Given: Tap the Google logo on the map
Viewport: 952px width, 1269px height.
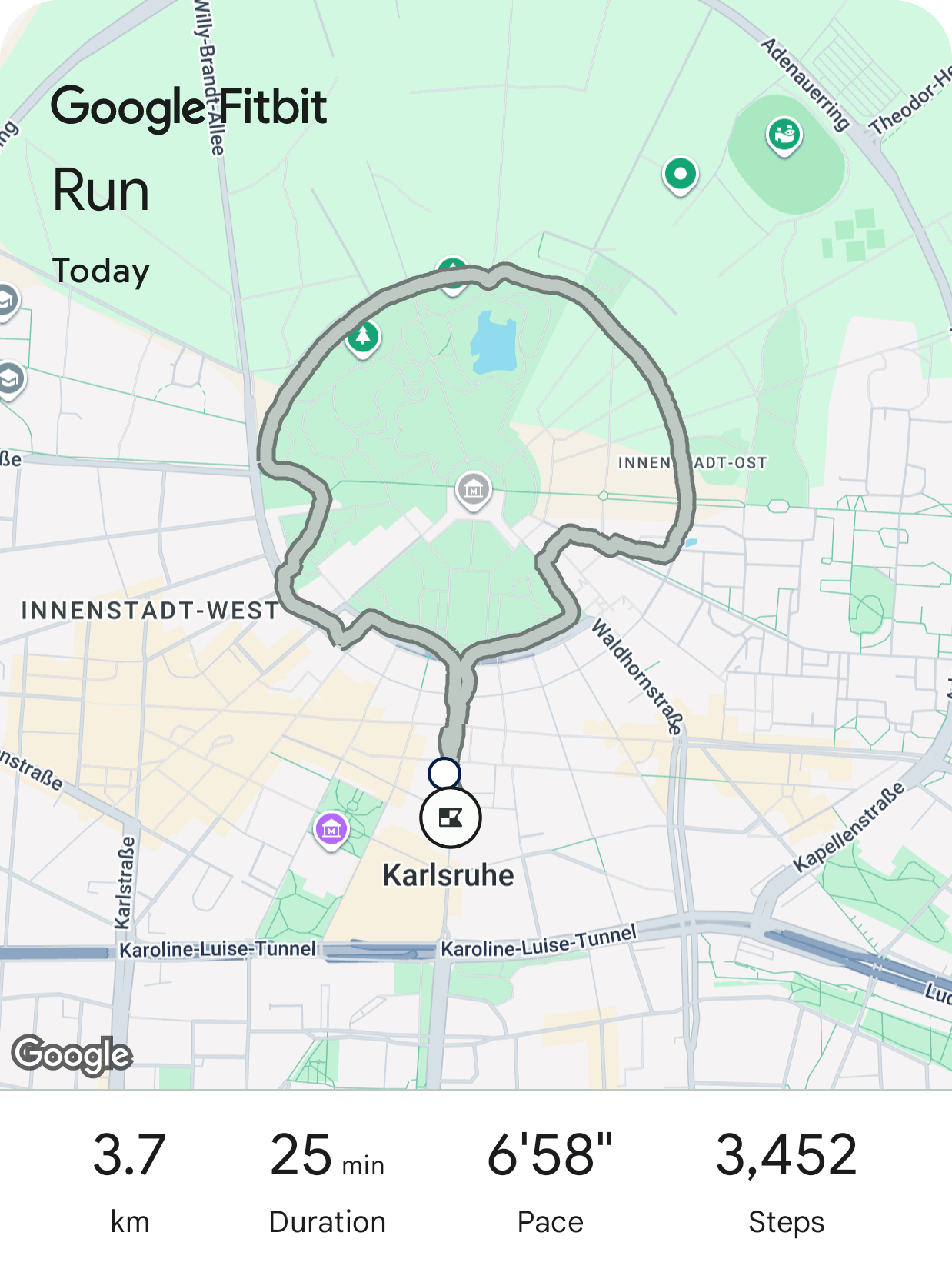Looking at the screenshot, I should point(72,1054).
